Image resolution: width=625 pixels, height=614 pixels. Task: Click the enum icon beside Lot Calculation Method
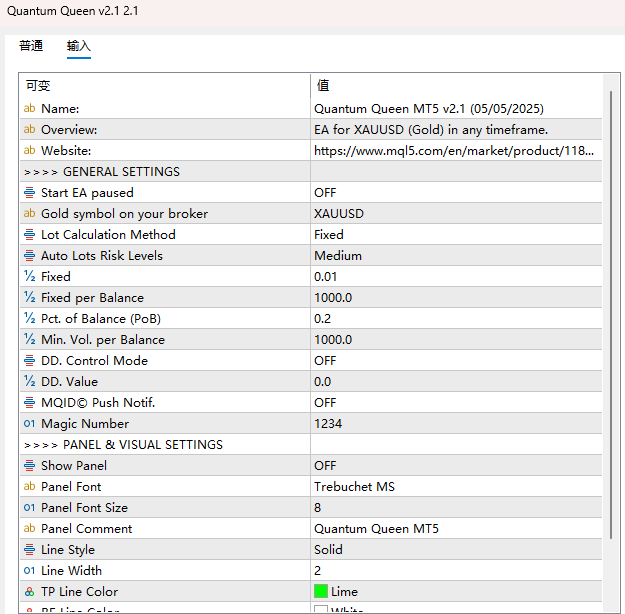[x=29, y=234]
